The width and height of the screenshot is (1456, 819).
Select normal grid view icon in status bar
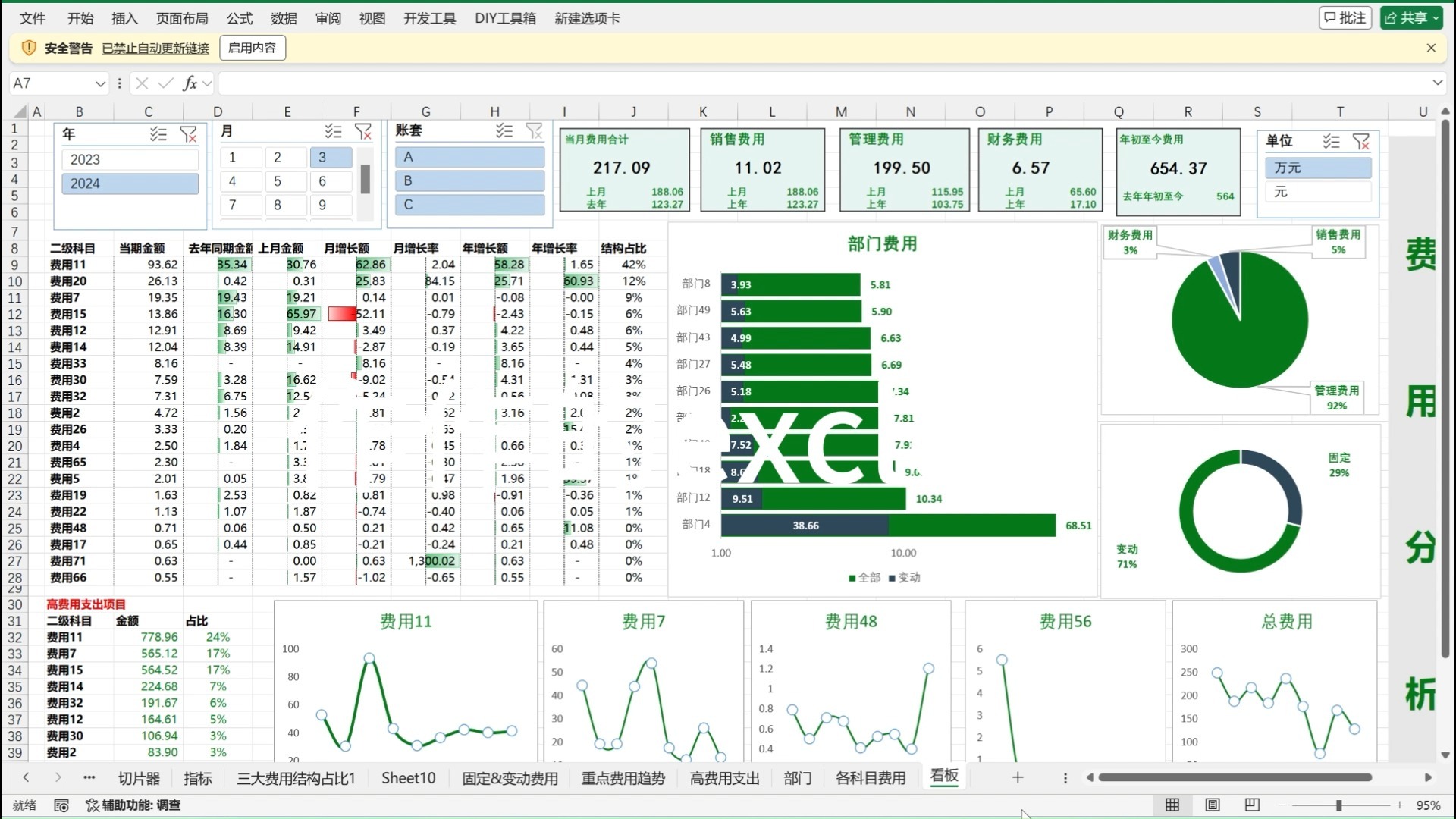[x=1172, y=805]
